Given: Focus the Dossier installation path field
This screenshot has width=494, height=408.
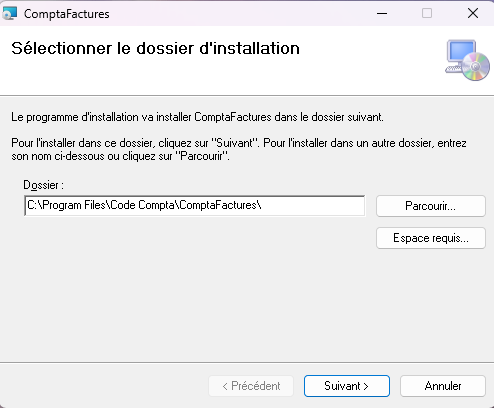Looking at the screenshot, I should [x=195, y=206].
